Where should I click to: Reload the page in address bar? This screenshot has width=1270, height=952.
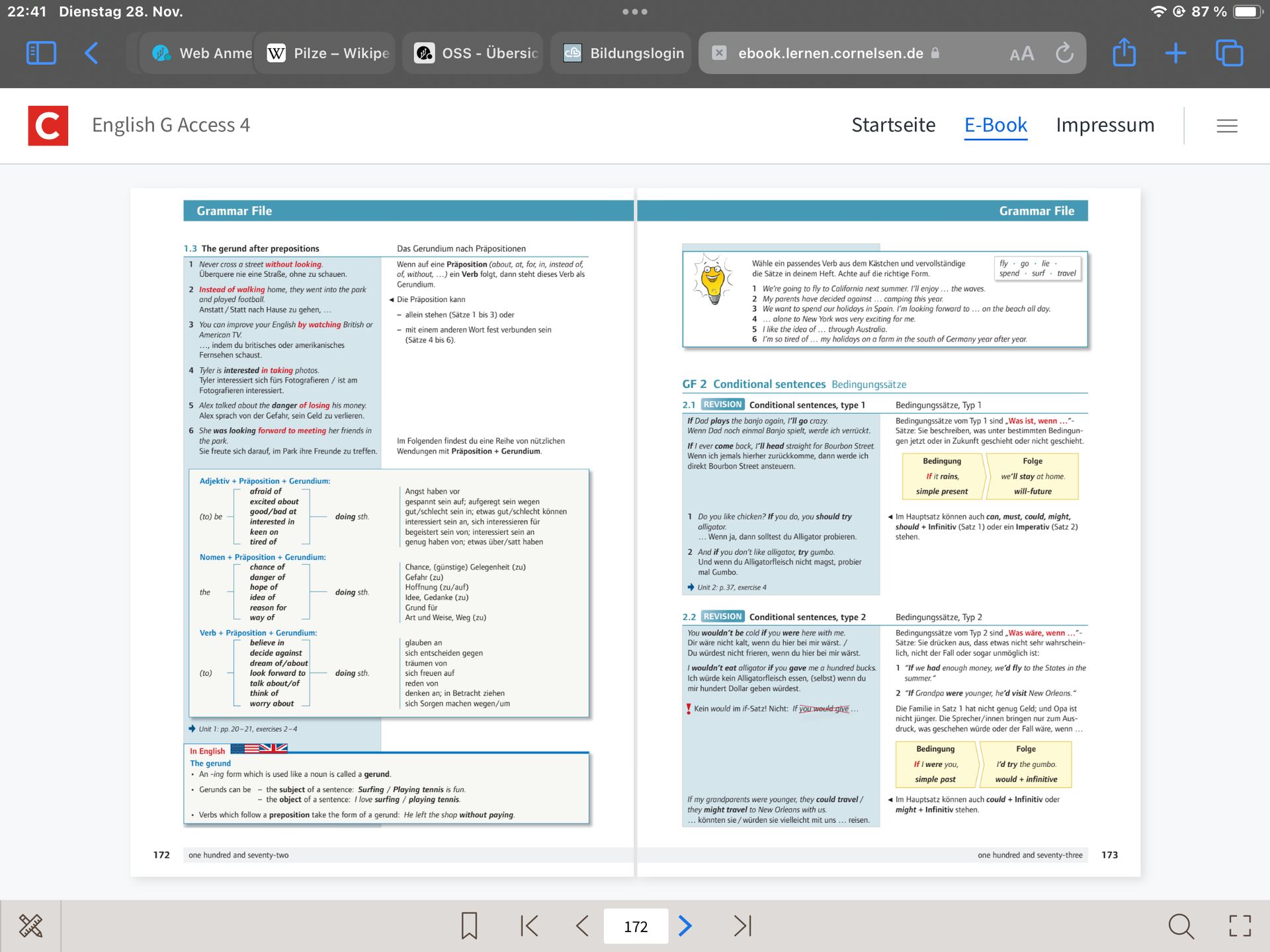(1064, 53)
